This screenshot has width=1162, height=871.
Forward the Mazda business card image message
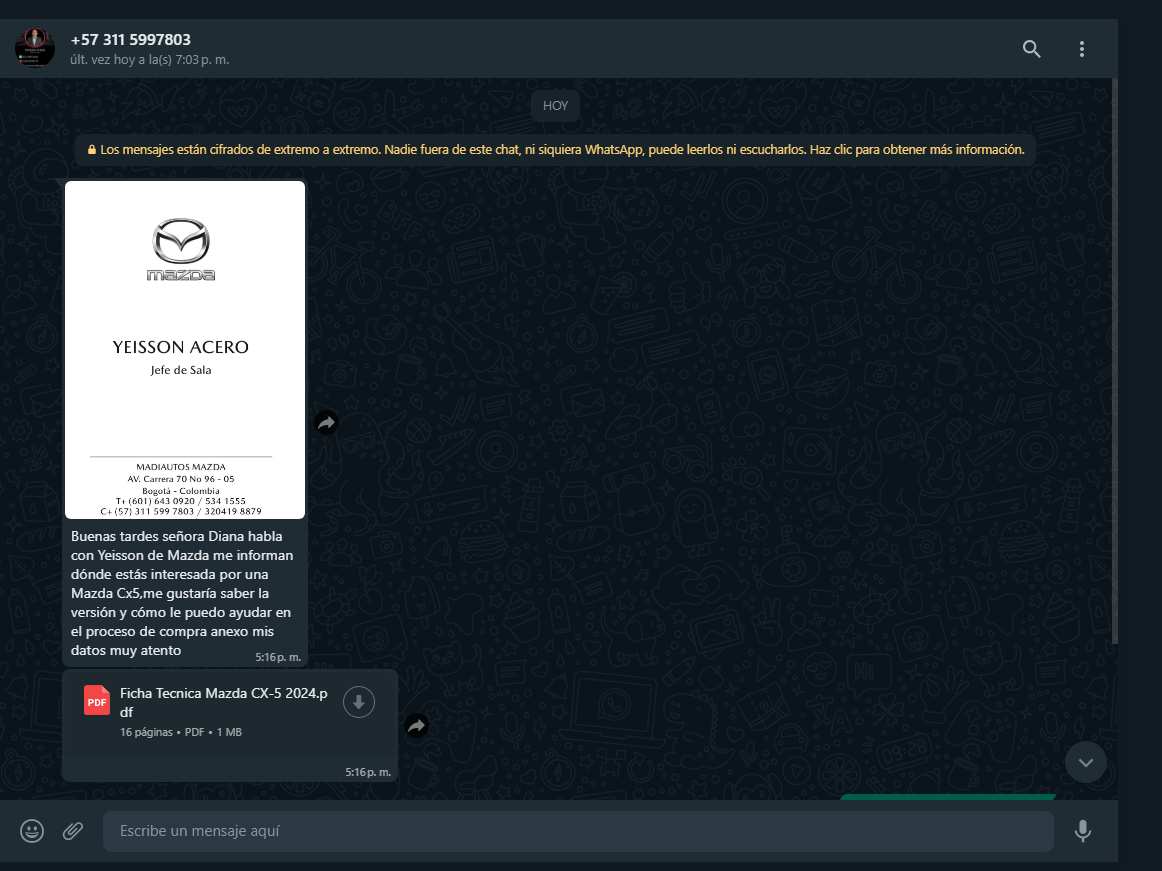pos(326,423)
